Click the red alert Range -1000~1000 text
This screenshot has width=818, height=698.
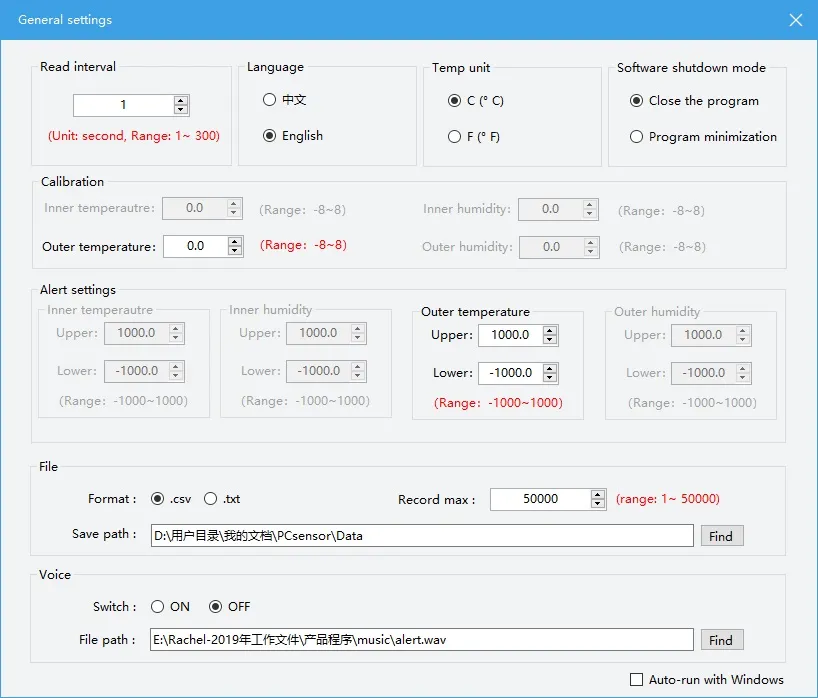498,403
